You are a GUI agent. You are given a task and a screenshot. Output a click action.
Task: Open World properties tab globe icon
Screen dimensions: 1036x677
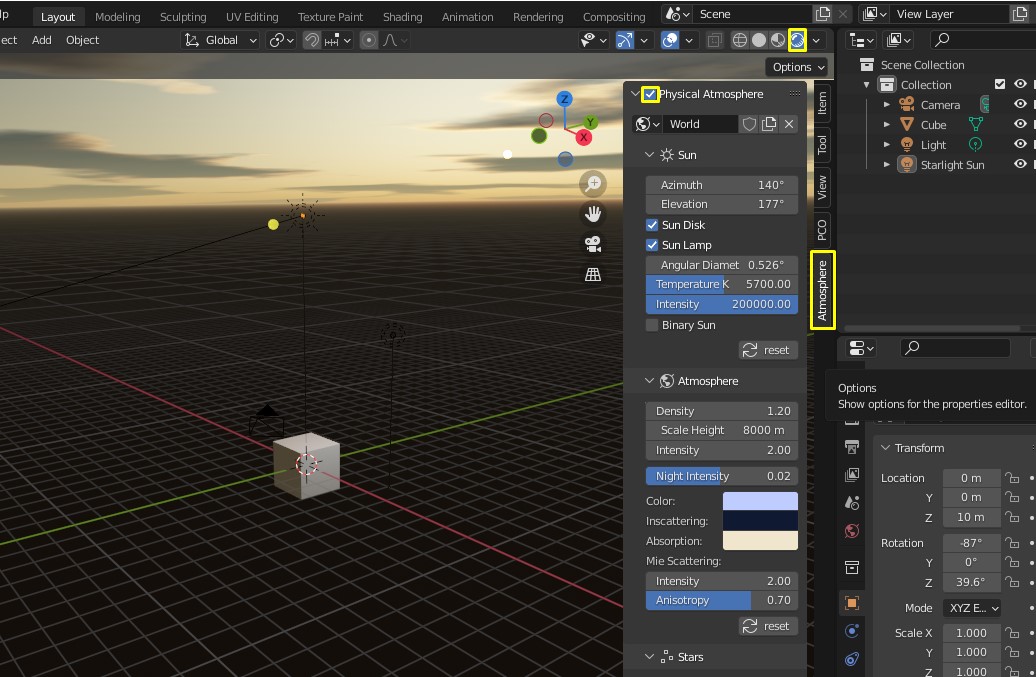(852, 530)
